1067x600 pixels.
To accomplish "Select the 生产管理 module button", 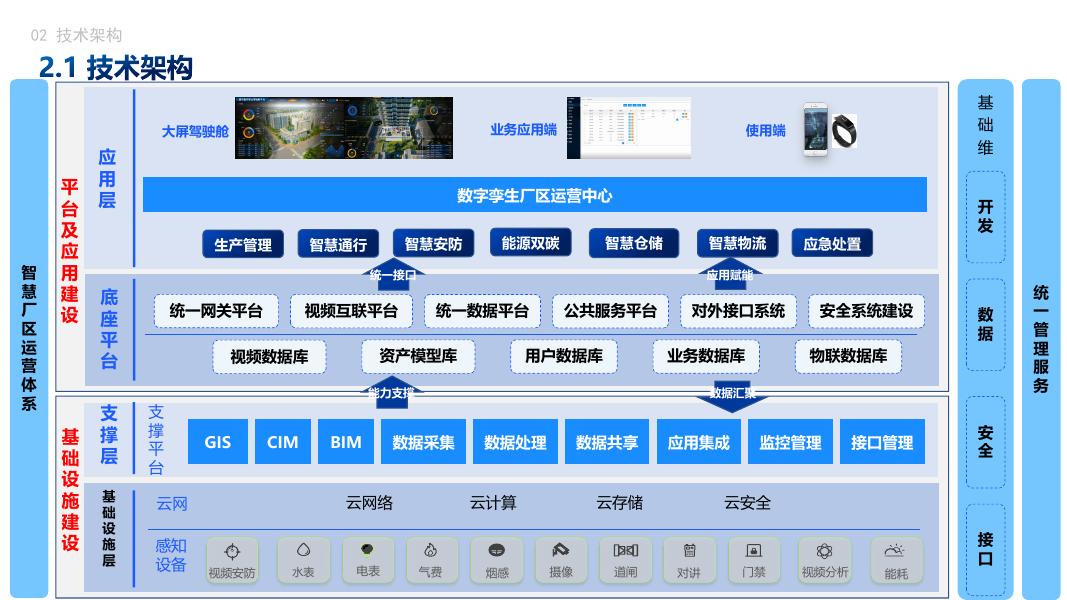I will (x=243, y=244).
